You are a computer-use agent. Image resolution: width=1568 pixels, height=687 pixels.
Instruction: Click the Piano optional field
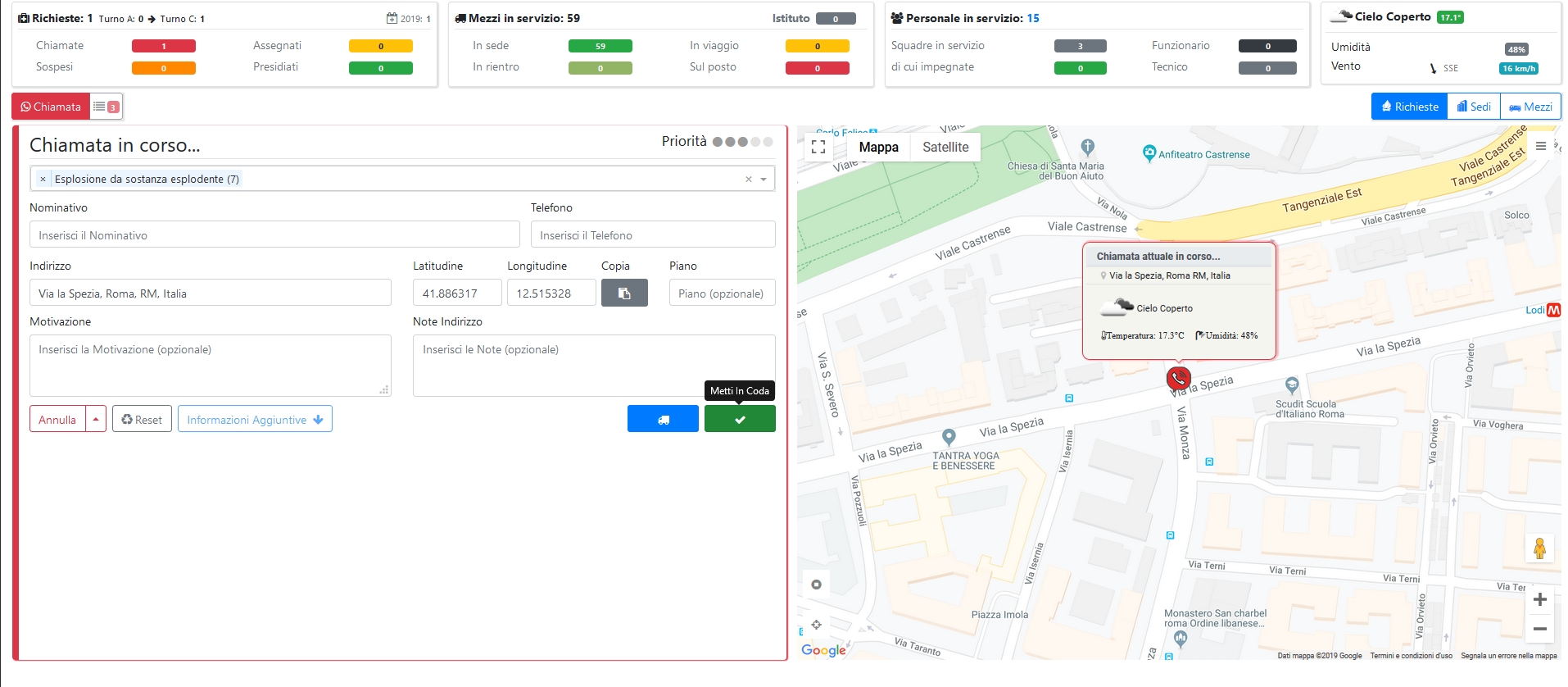click(x=722, y=293)
